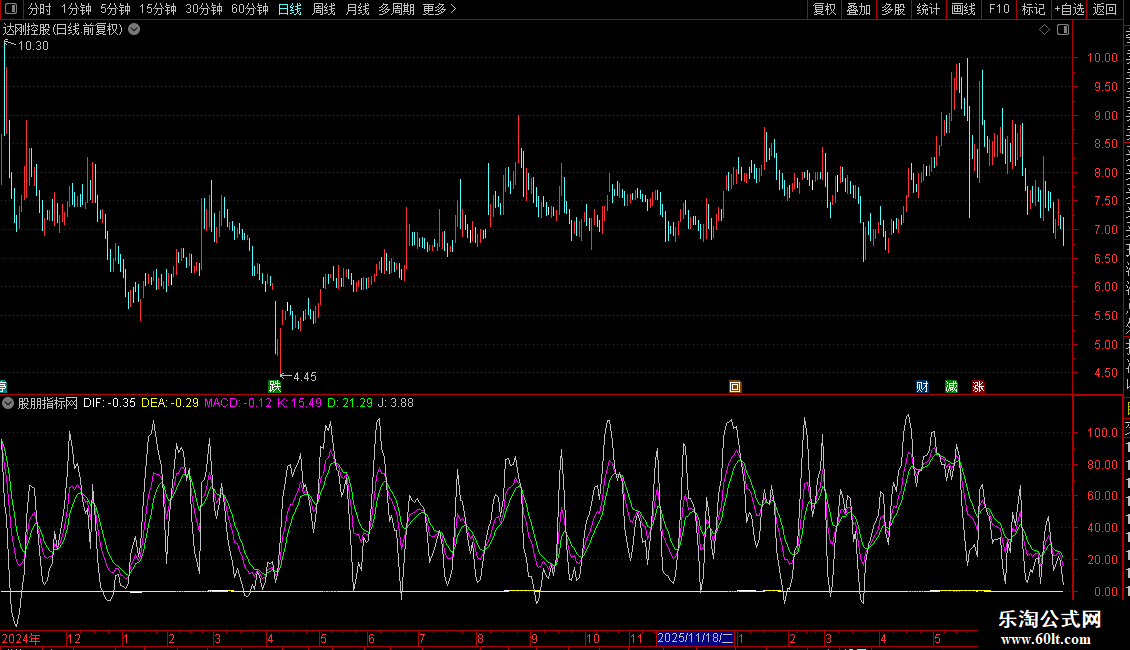The height and width of the screenshot is (650, 1130).
Task: Select the 日线 daily tab
Action: (290, 9)
